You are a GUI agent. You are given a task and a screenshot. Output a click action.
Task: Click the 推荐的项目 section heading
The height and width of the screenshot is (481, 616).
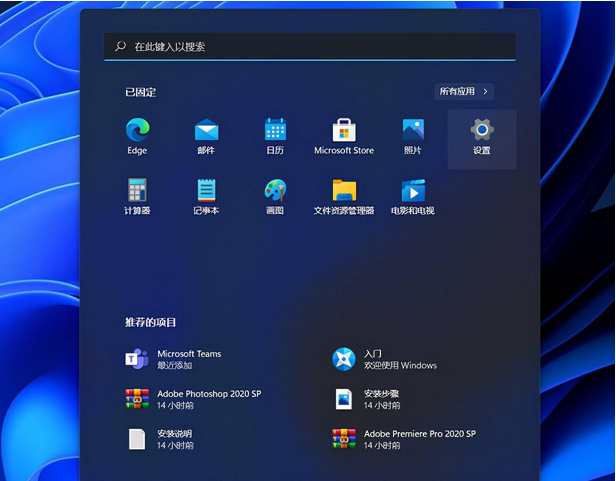[x=150, y=323]
